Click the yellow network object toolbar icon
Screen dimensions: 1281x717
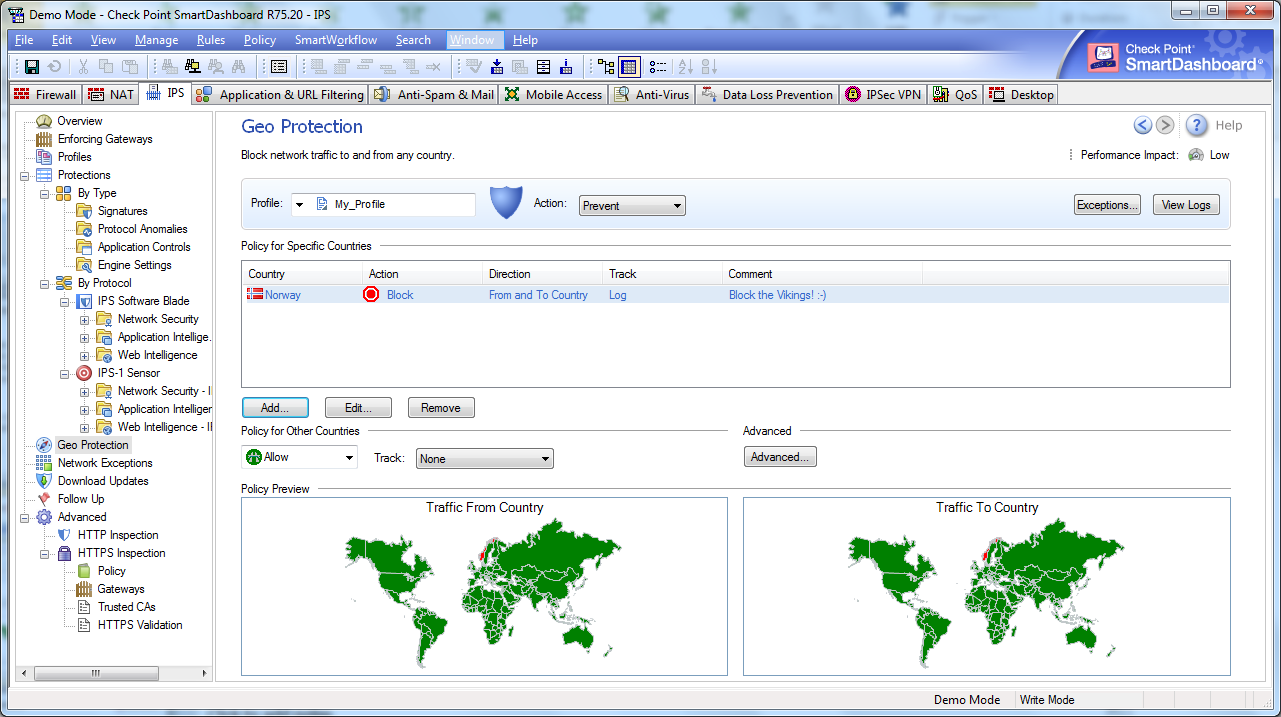pyautogui.click(x=192, y=67)
